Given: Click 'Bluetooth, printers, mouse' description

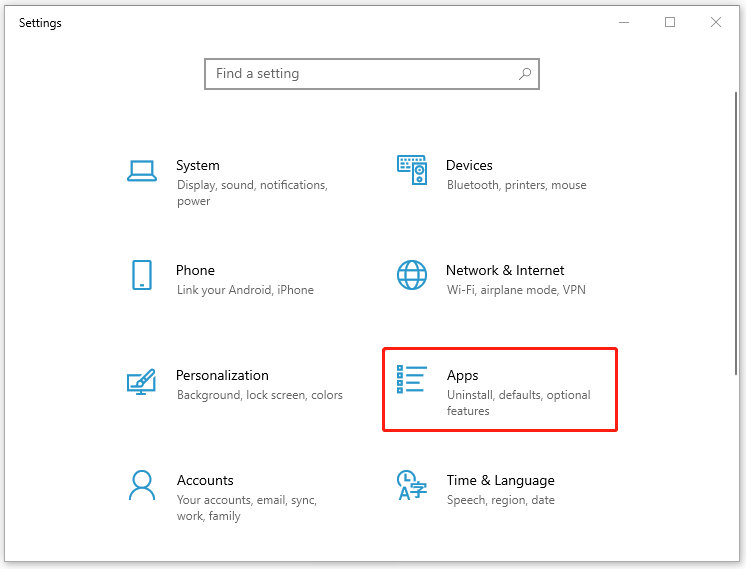Looking at the screenshot, I should pos(517,185).
